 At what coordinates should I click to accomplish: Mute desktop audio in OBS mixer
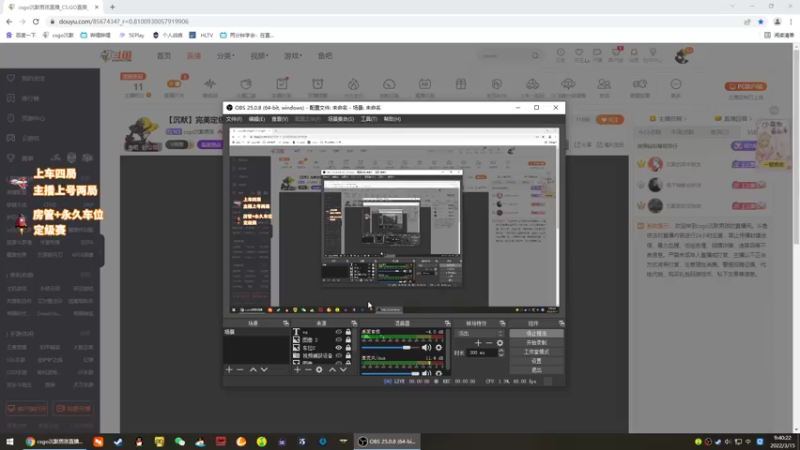[x=426, y=347]
